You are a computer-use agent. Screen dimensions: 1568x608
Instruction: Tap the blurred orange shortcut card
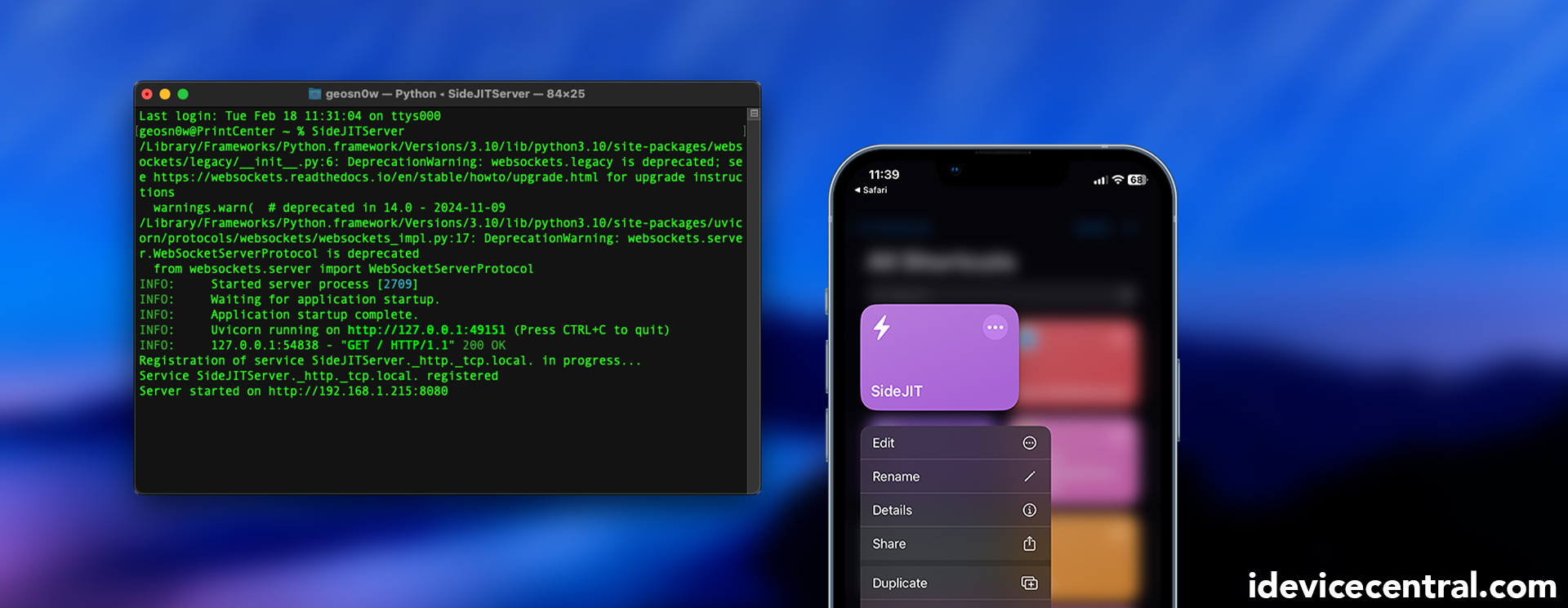(1094, 557)
